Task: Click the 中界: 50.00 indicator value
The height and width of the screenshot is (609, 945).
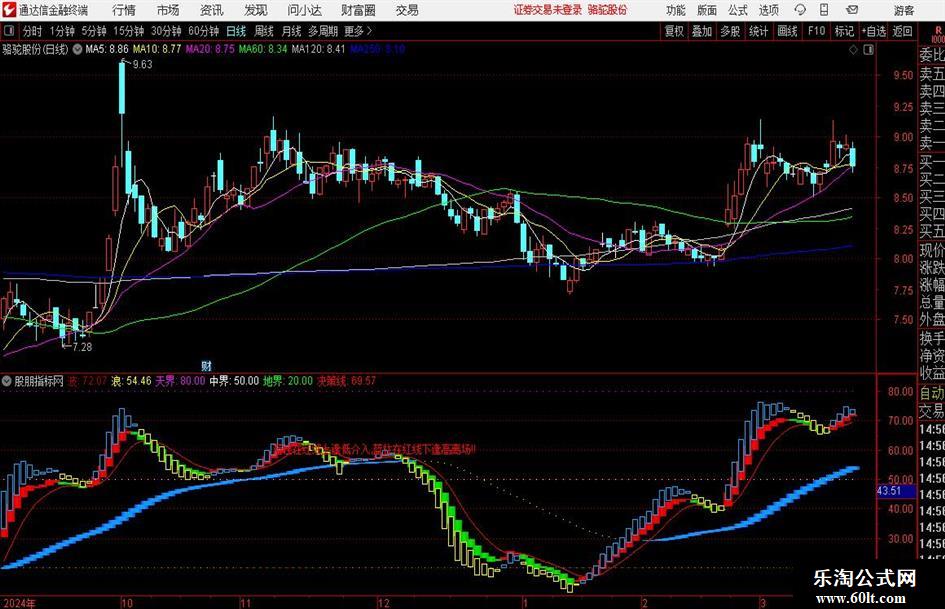Action: (234, 381)
